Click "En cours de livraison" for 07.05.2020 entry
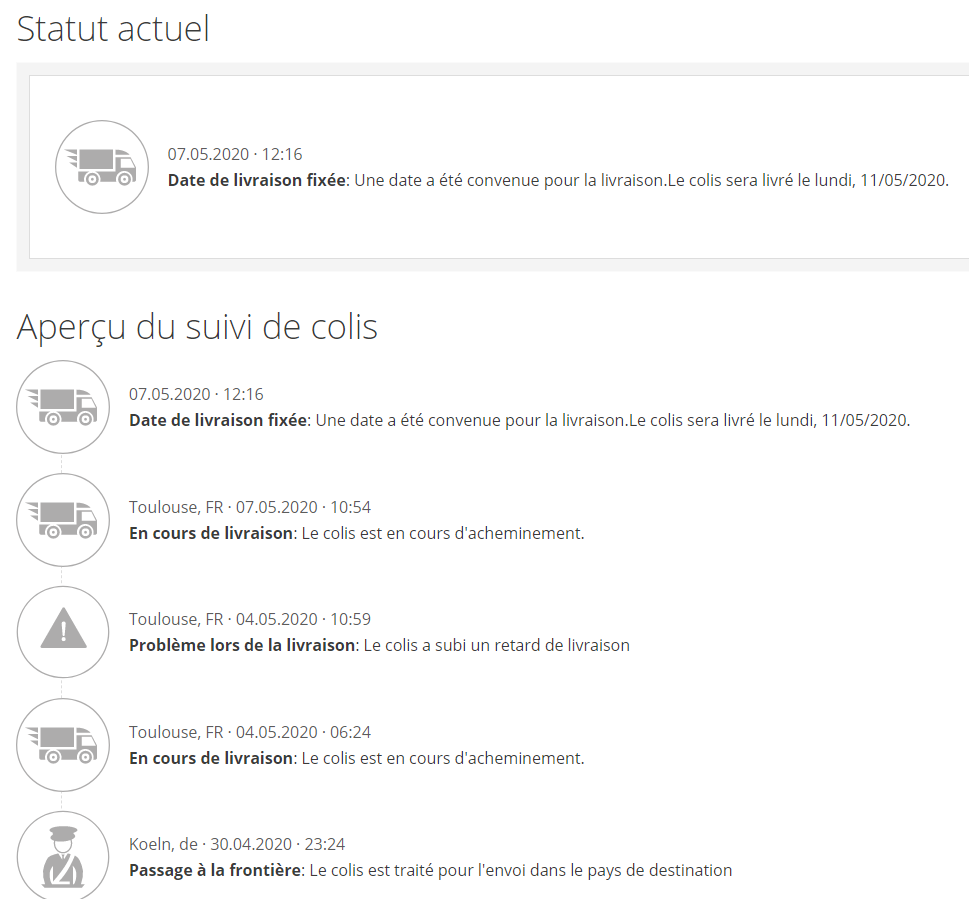Viewport: 969px width, 899px height. pos(210,533)
